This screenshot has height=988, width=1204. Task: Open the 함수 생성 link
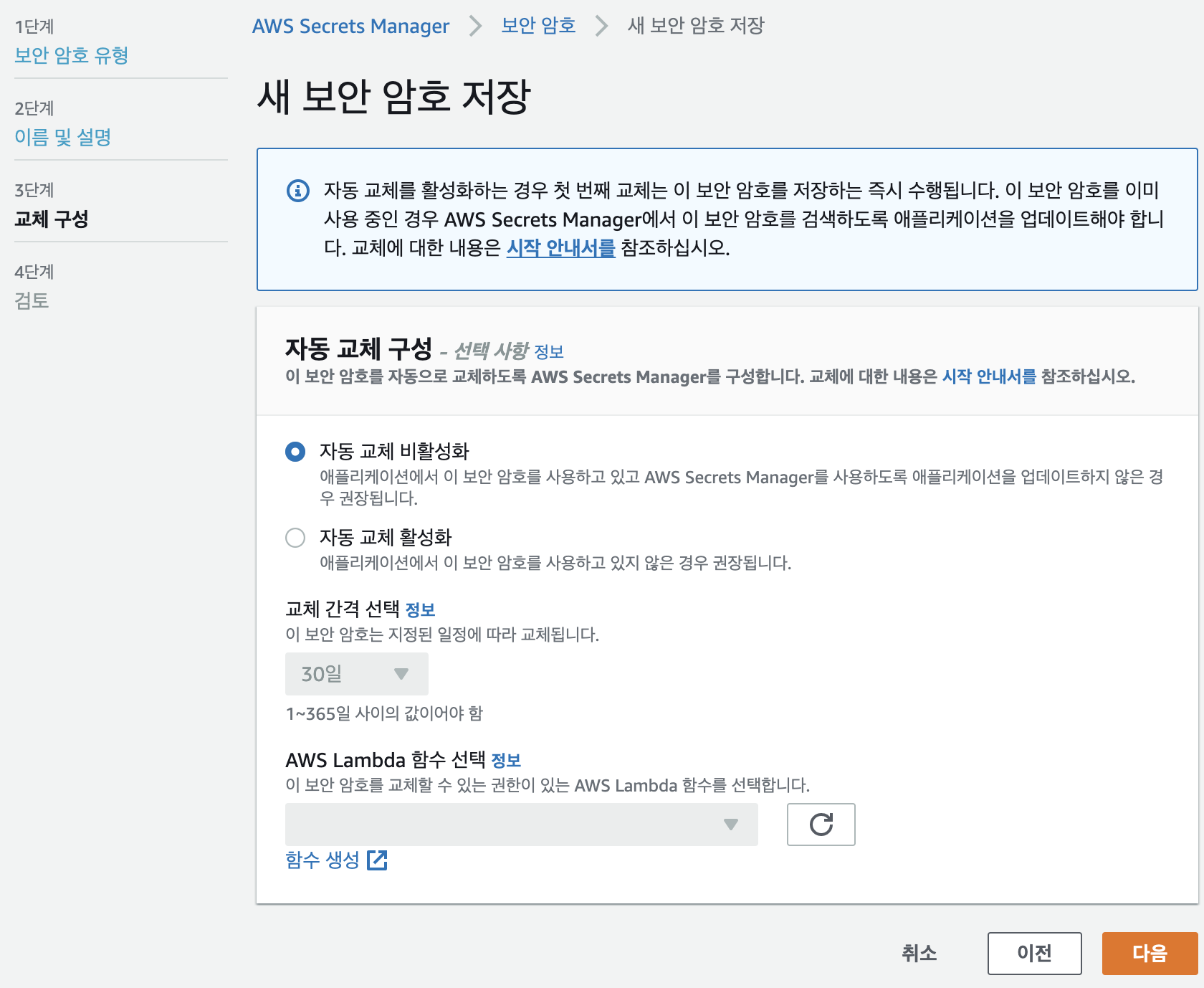pyautogui.click(x=322, y=860)
